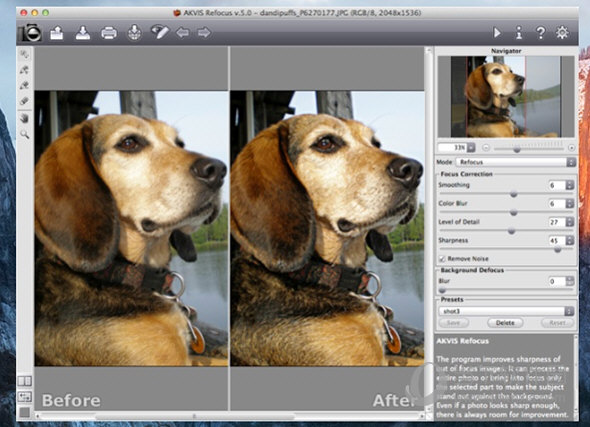The image size is (590, 427).
Task: Print the image using printer icon
Action: (109, 33)
